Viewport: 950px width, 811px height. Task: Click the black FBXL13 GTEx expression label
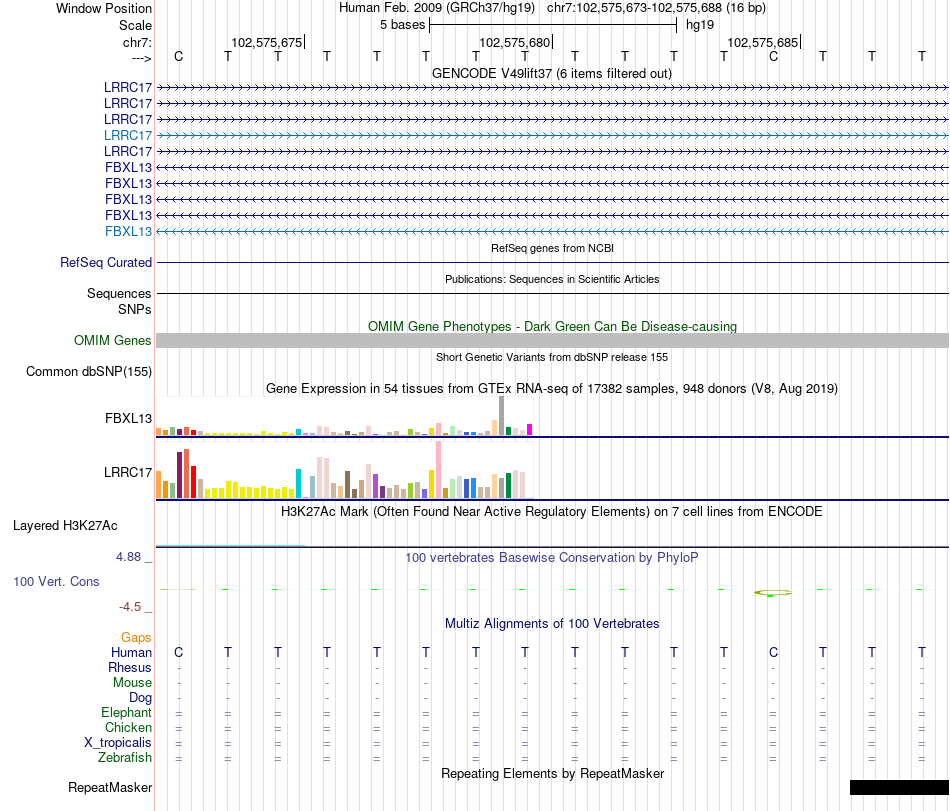128,419
